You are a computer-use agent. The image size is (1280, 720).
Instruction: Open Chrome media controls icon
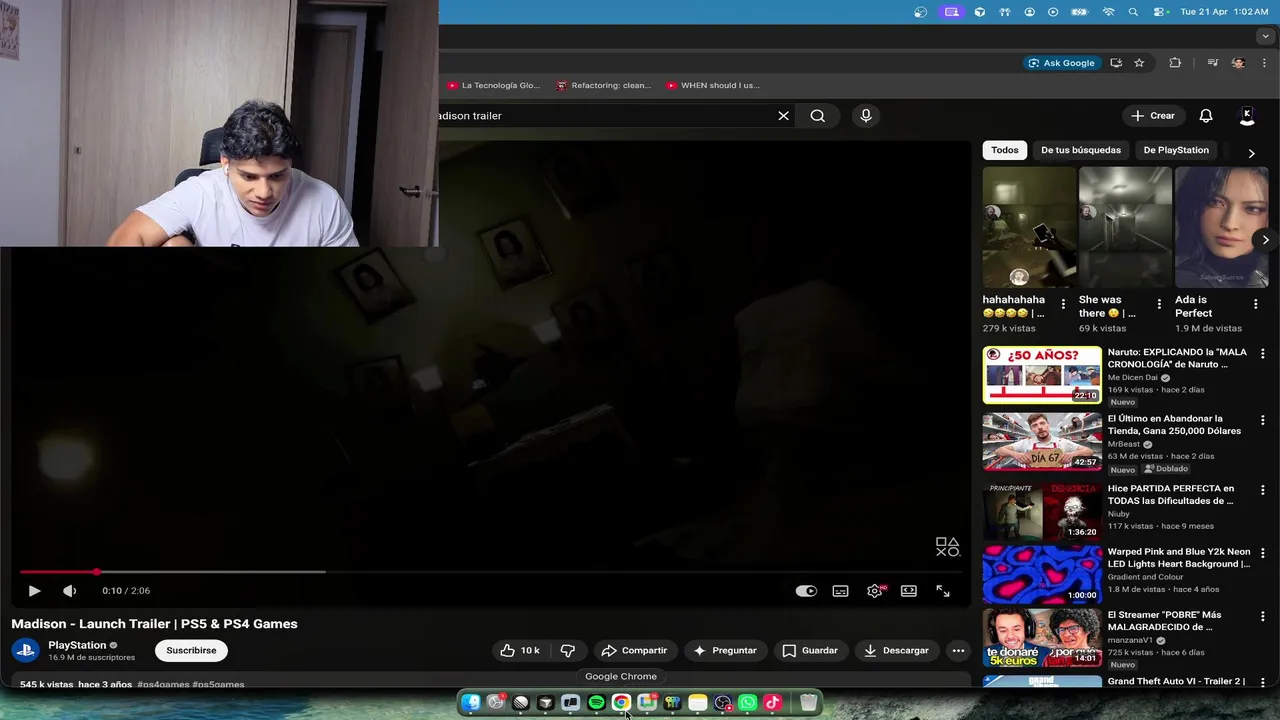[1213, 63]
